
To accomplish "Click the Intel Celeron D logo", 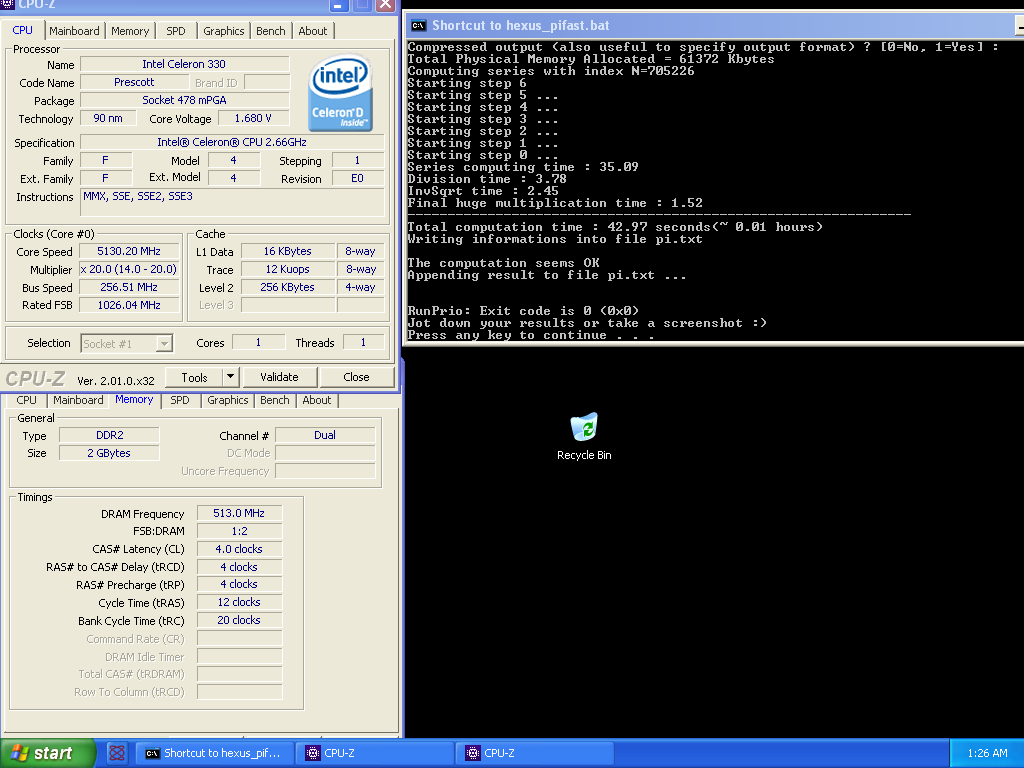I will (x=341, y=92).
